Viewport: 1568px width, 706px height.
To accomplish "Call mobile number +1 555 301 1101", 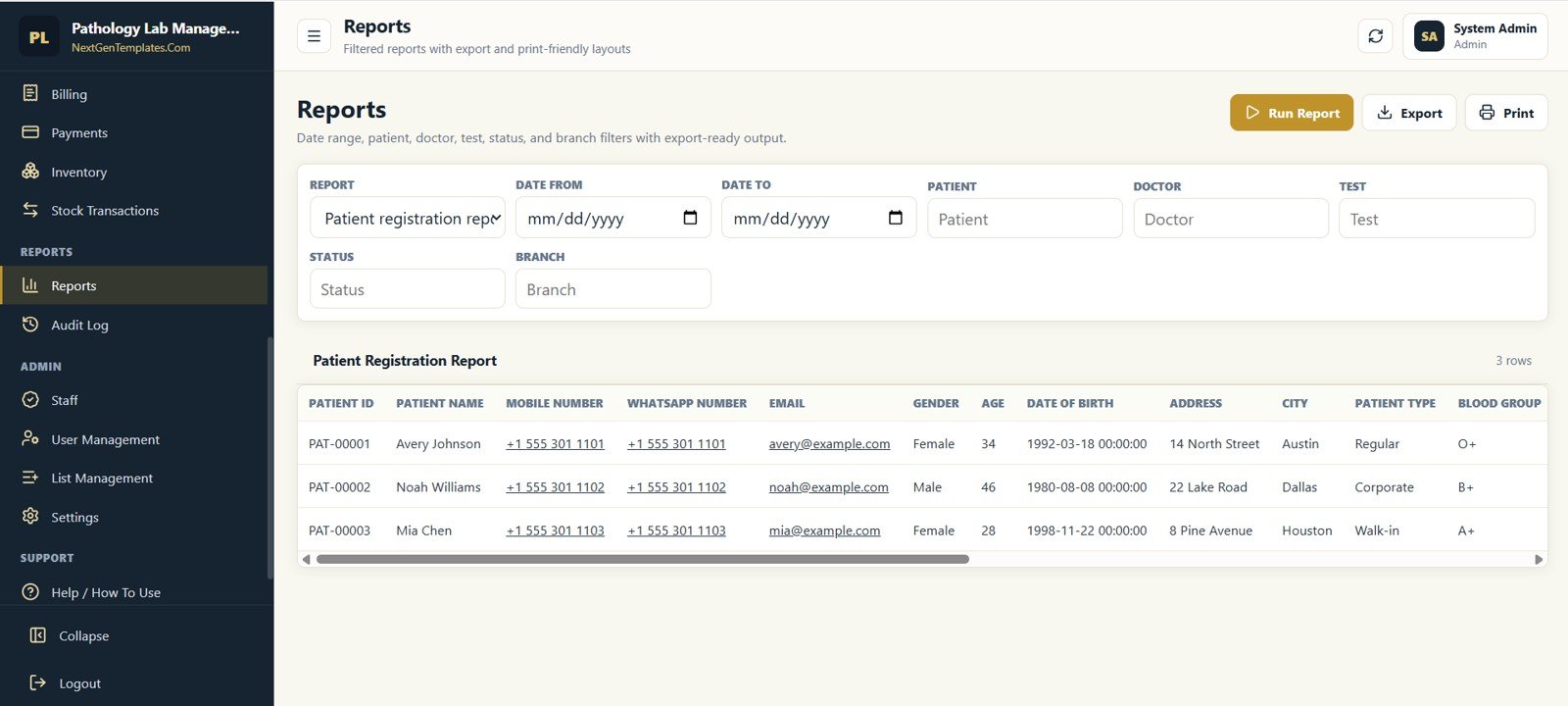I will pos(555,443).
